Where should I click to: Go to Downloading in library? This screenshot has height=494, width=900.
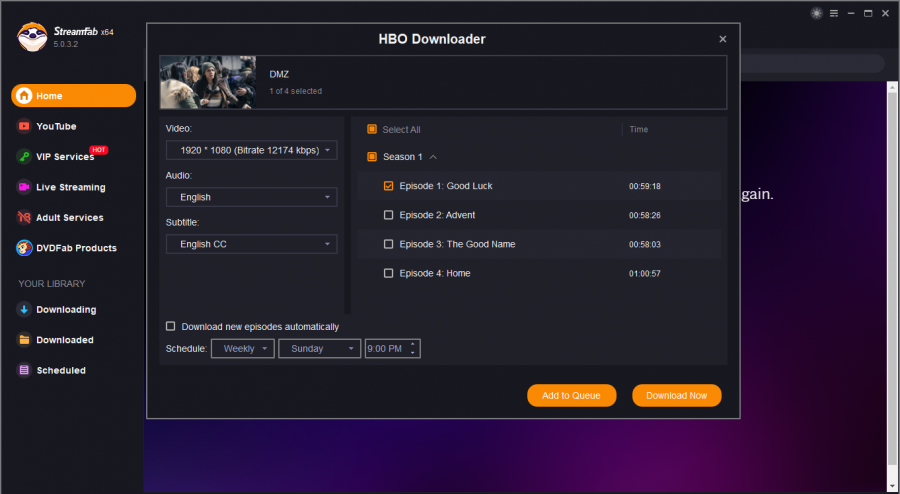[x=66, y=310]
